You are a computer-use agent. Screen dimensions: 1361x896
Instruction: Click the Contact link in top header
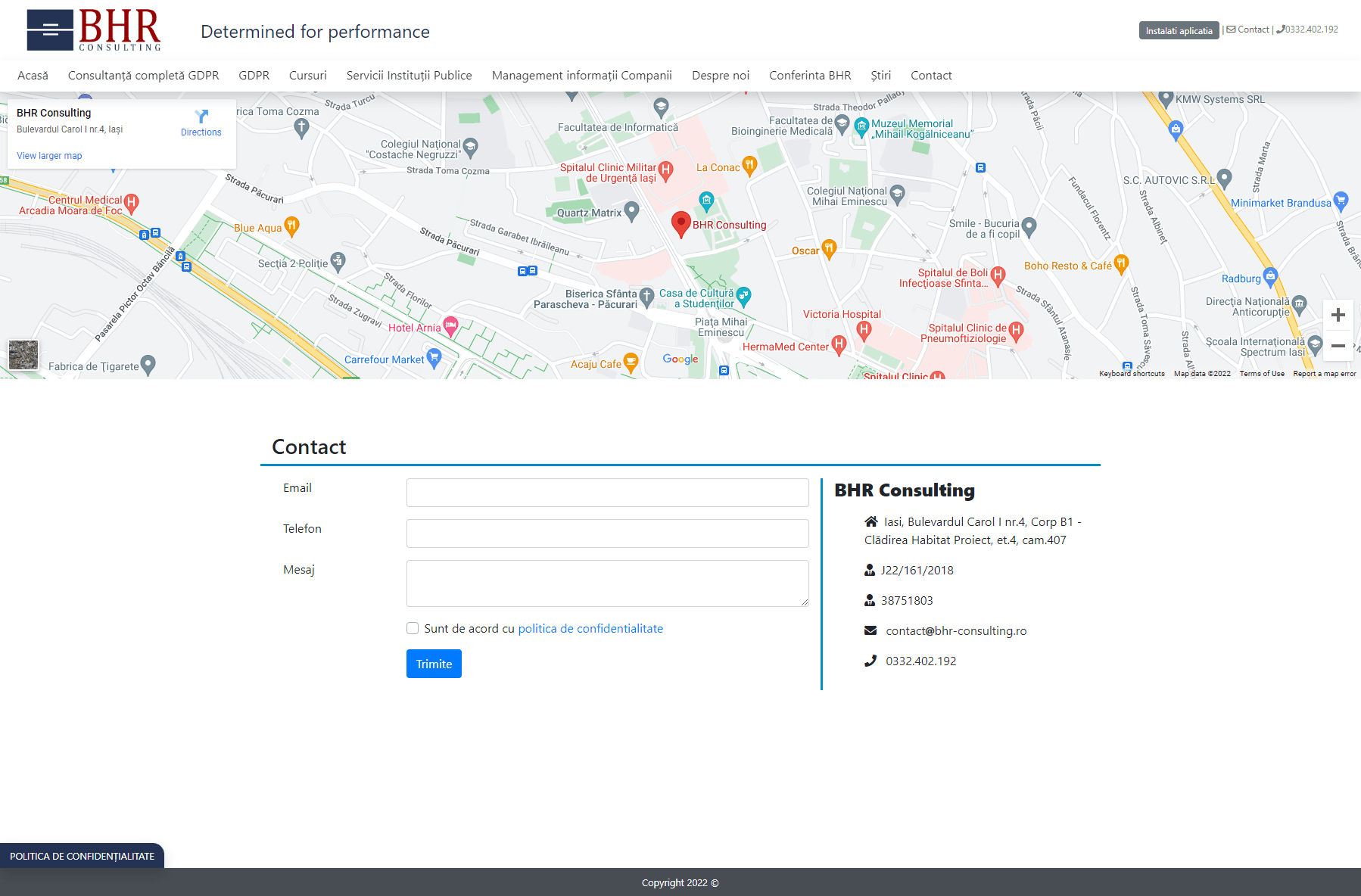(1248, 30)
